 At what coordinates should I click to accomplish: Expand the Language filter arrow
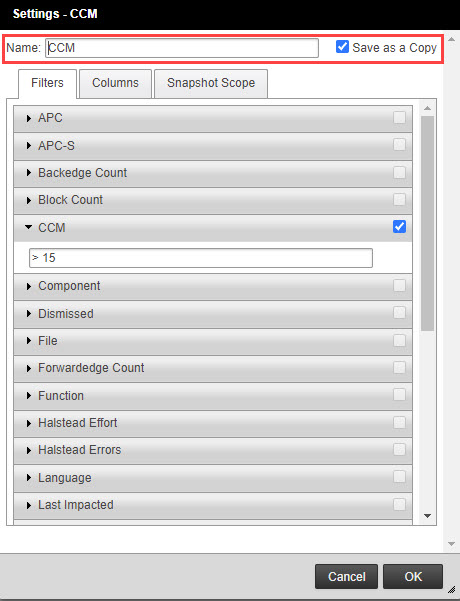point(29,478)
